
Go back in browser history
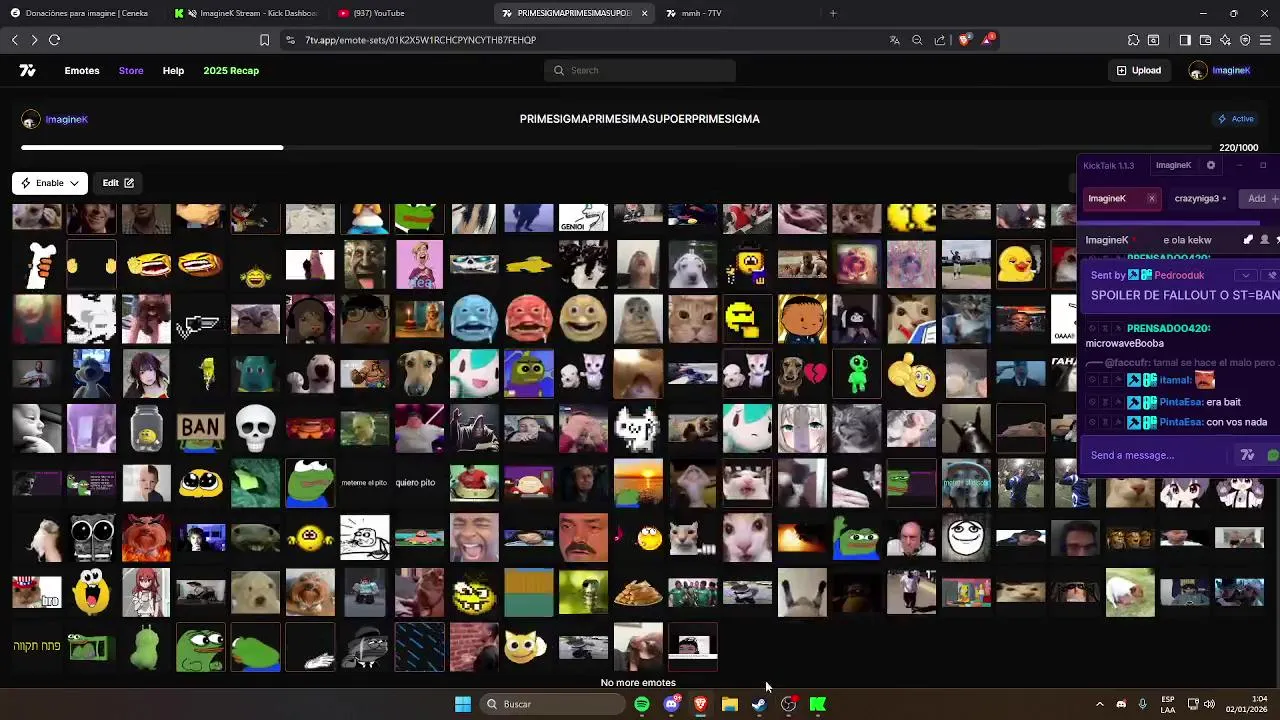tap(14, 40)
